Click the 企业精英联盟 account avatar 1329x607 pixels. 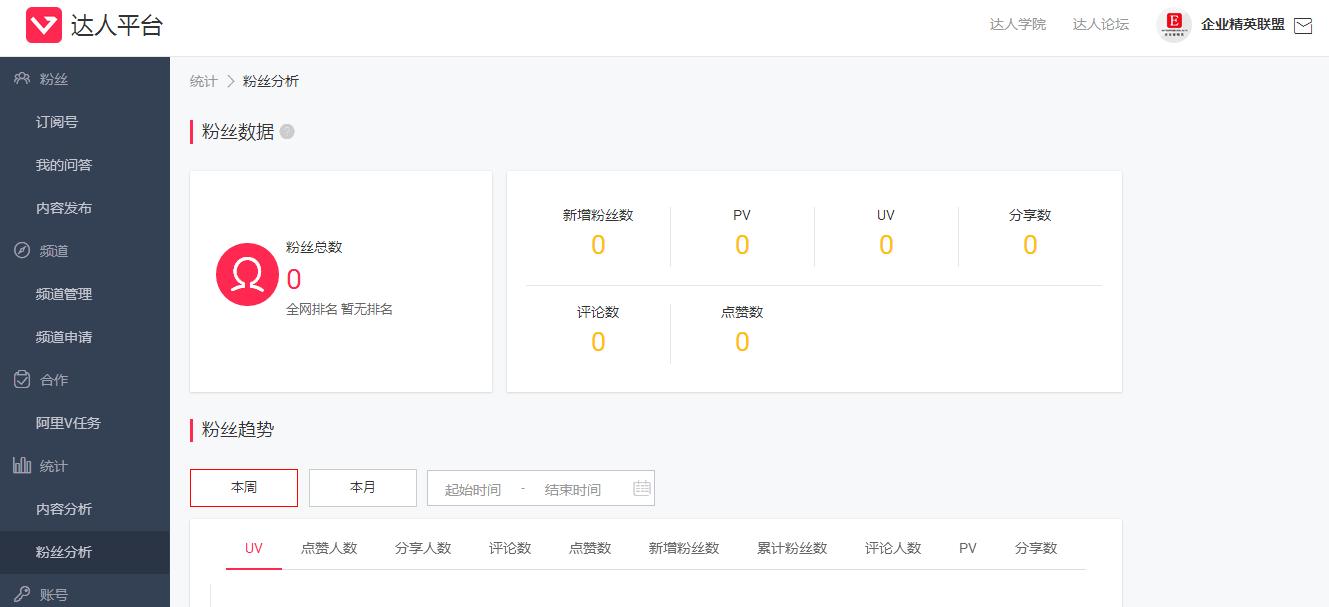pos(1172,25)
